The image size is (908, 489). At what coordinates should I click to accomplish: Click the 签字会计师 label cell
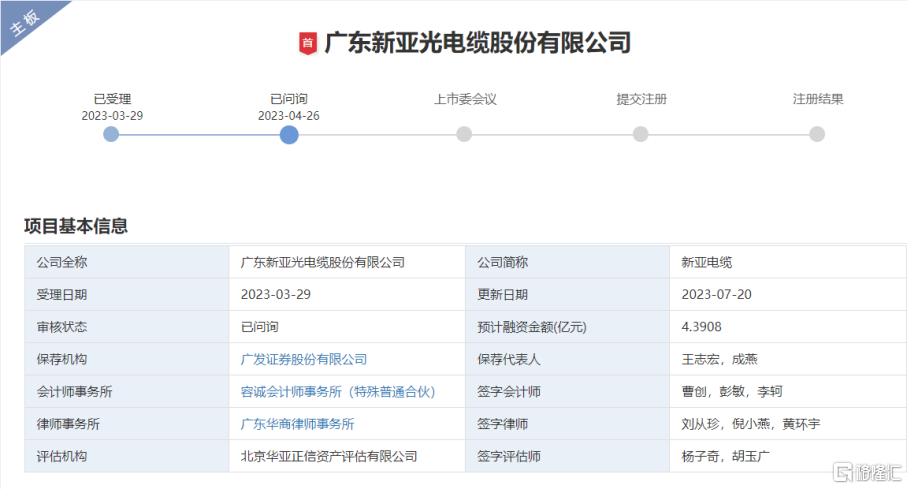[x=568, y=392]
